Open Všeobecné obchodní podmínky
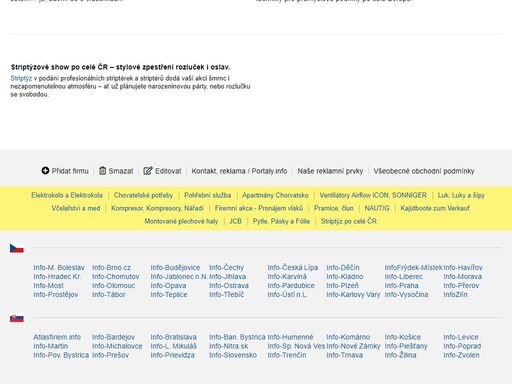Viewport: 512px width, 384px height. tap(424, 171)
